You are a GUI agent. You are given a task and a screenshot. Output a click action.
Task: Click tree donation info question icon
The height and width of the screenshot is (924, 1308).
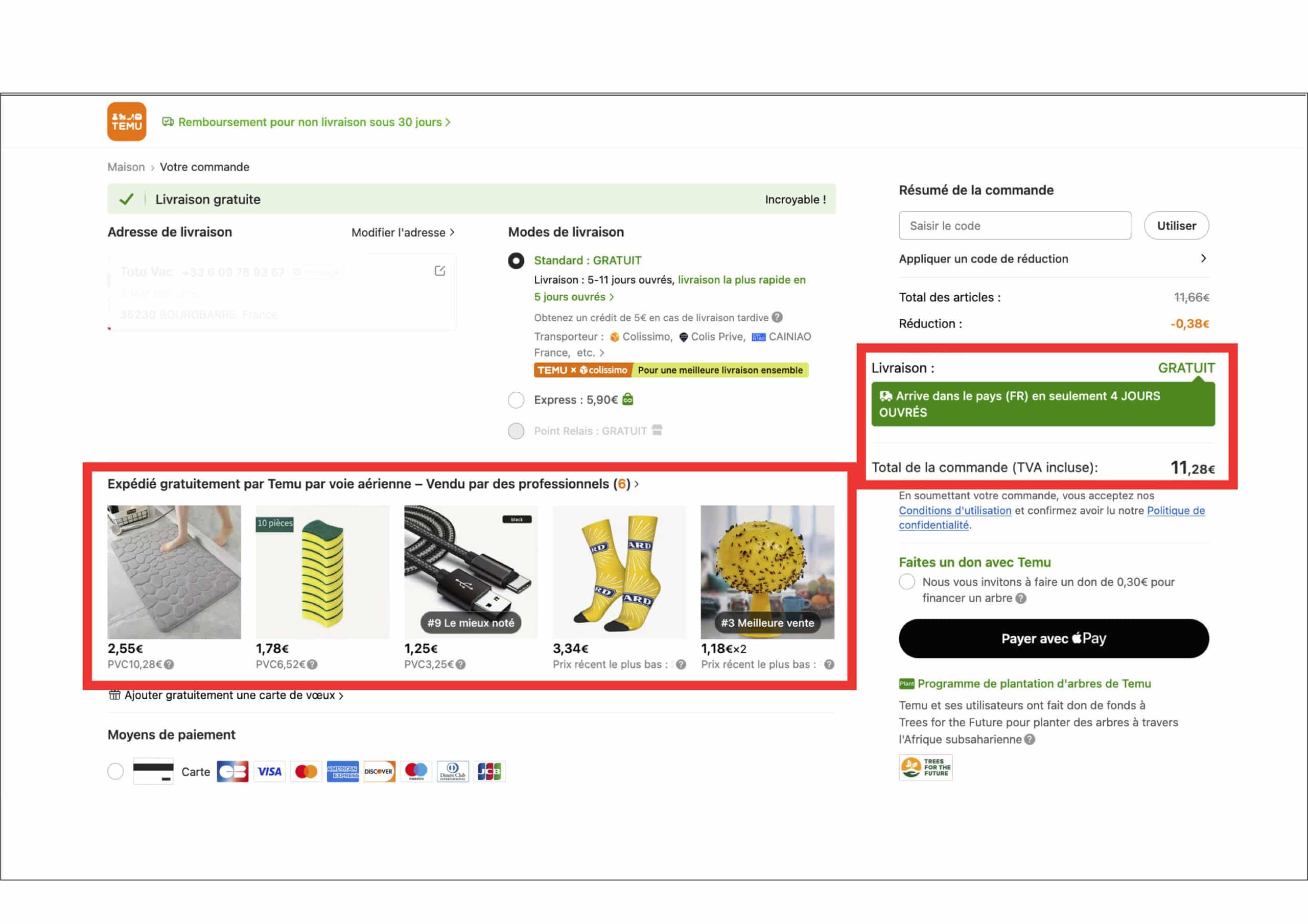(1021, 598)
